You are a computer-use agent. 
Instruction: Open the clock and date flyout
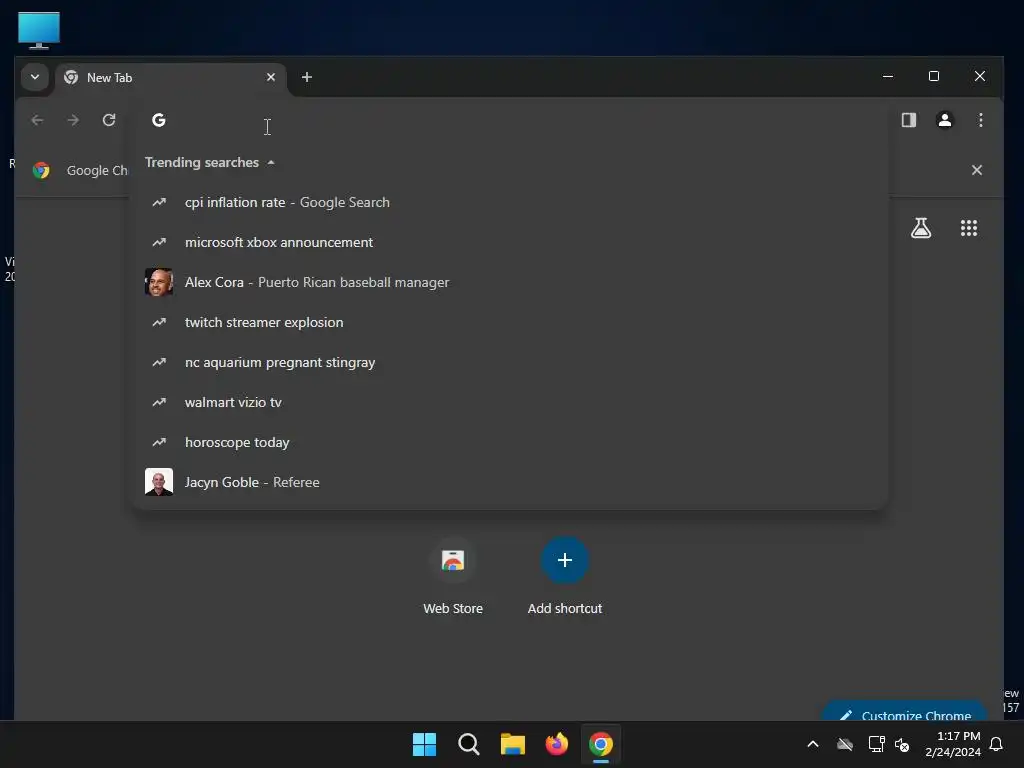pyautogui.click(x=953, y=744)
